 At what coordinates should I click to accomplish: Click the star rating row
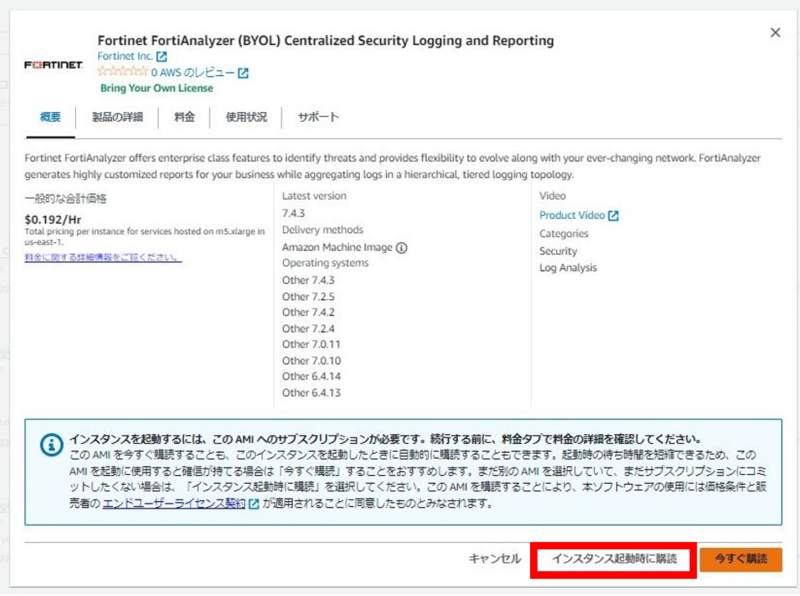122,71
